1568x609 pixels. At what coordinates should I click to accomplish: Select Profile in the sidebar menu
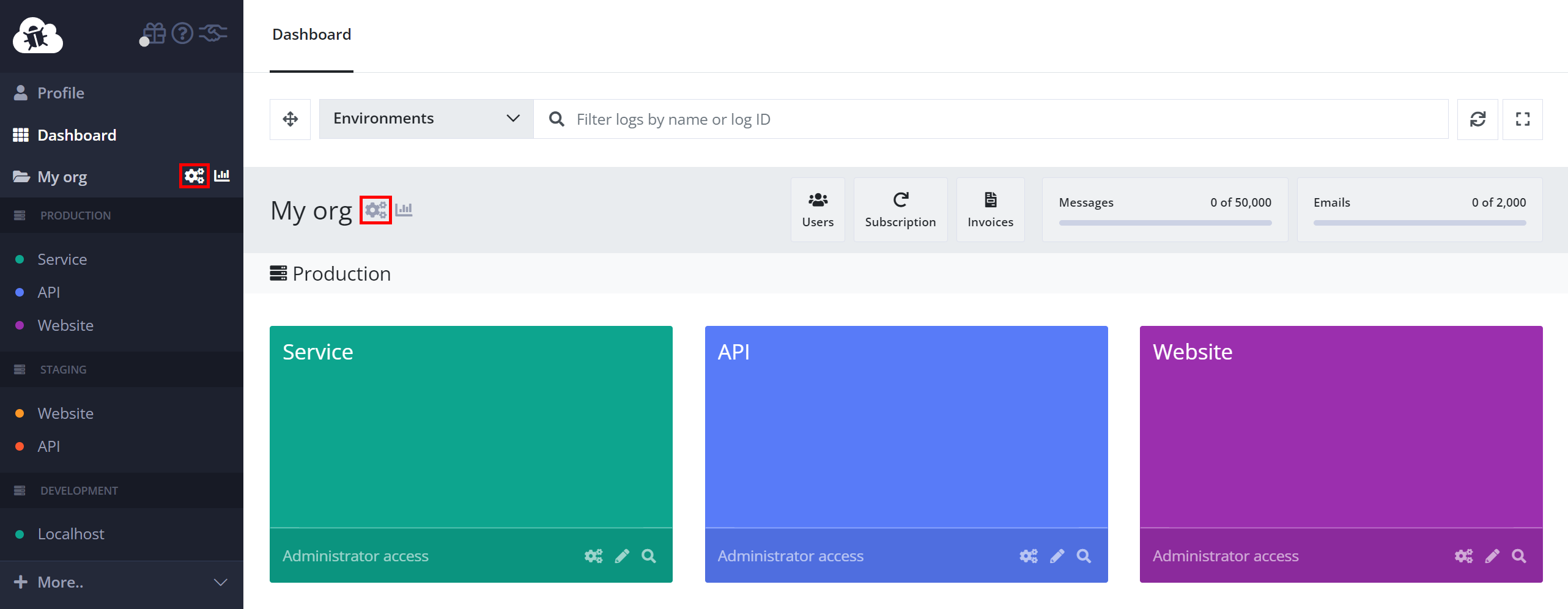coord(122,93)
